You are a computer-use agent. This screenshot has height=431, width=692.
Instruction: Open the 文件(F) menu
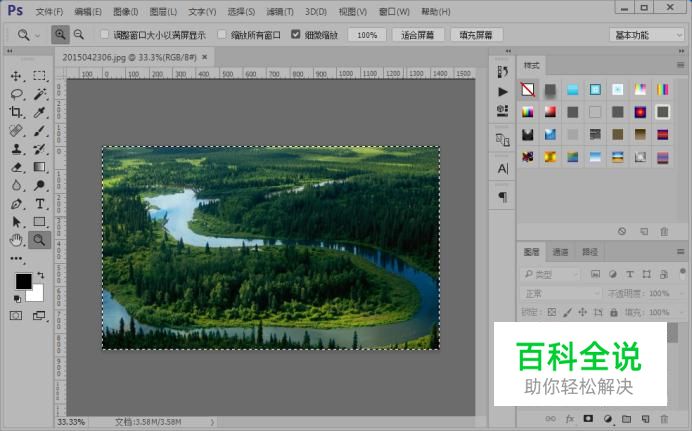(x=49, y=11)
